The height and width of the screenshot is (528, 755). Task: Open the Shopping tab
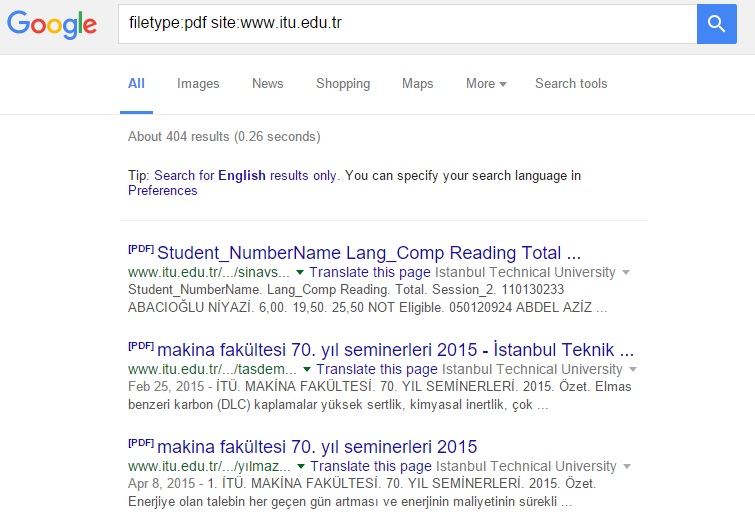pos(343,84)
